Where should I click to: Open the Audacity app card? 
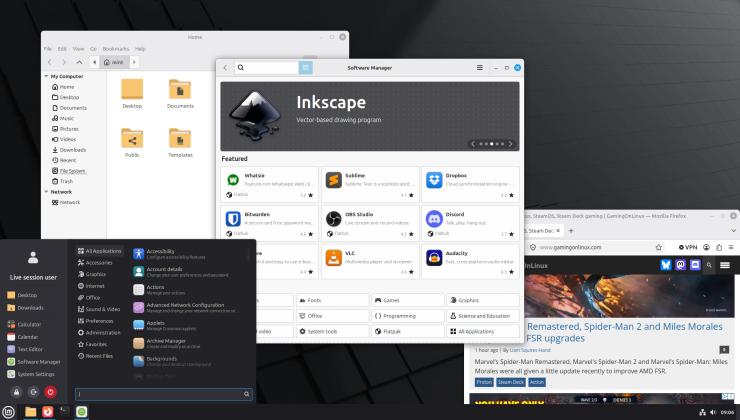click(x=471, y=262)
